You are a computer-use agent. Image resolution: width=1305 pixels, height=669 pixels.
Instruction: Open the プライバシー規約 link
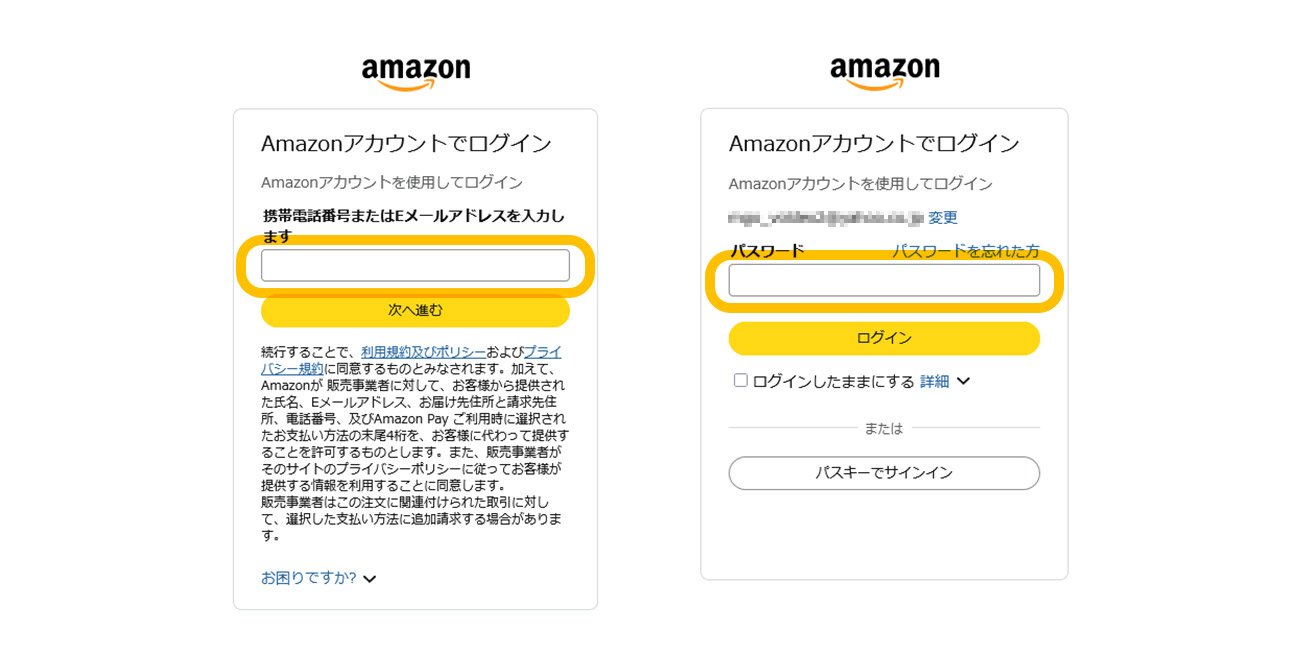tap(542, 352)
